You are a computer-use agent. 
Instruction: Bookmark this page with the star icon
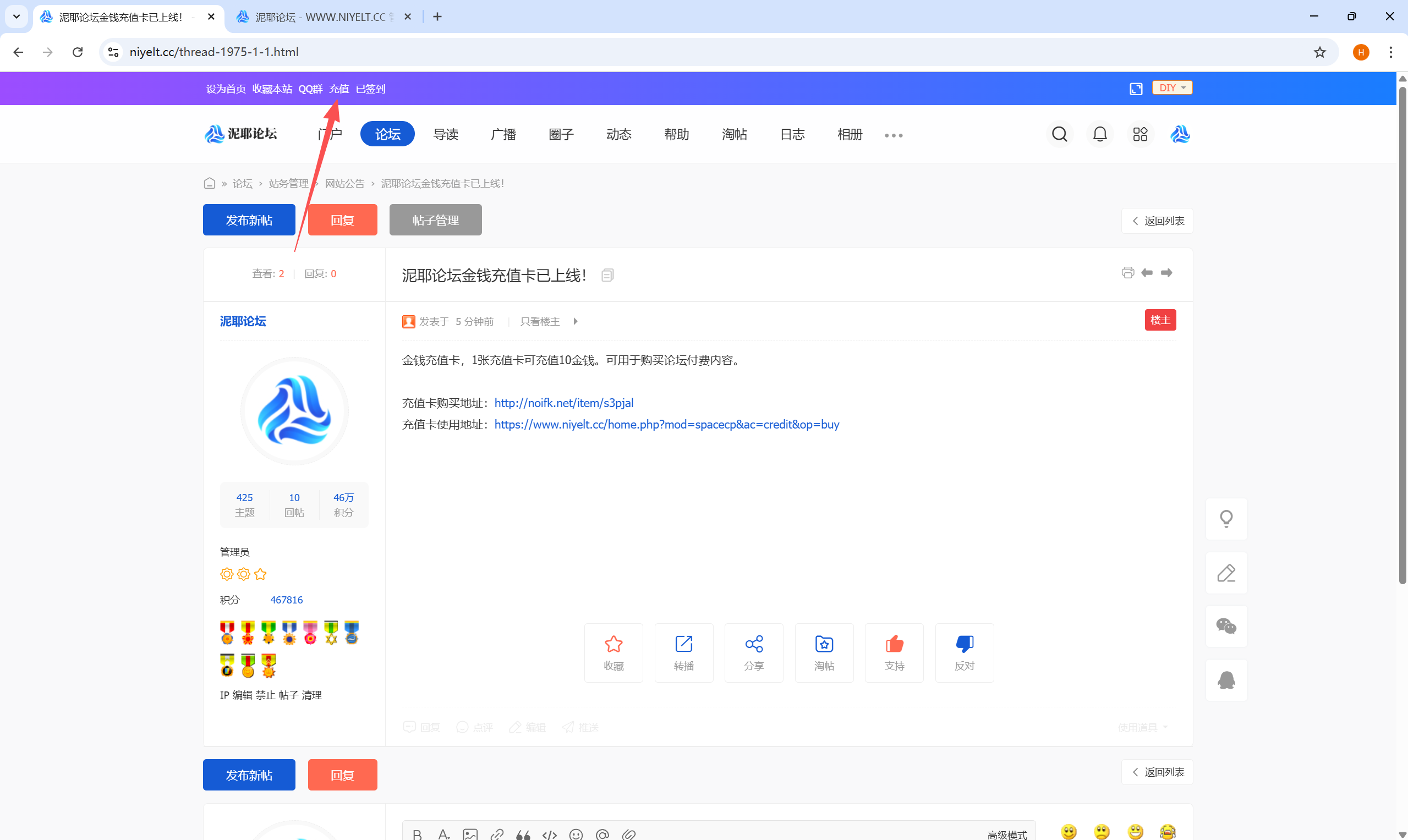(1319, 52)
